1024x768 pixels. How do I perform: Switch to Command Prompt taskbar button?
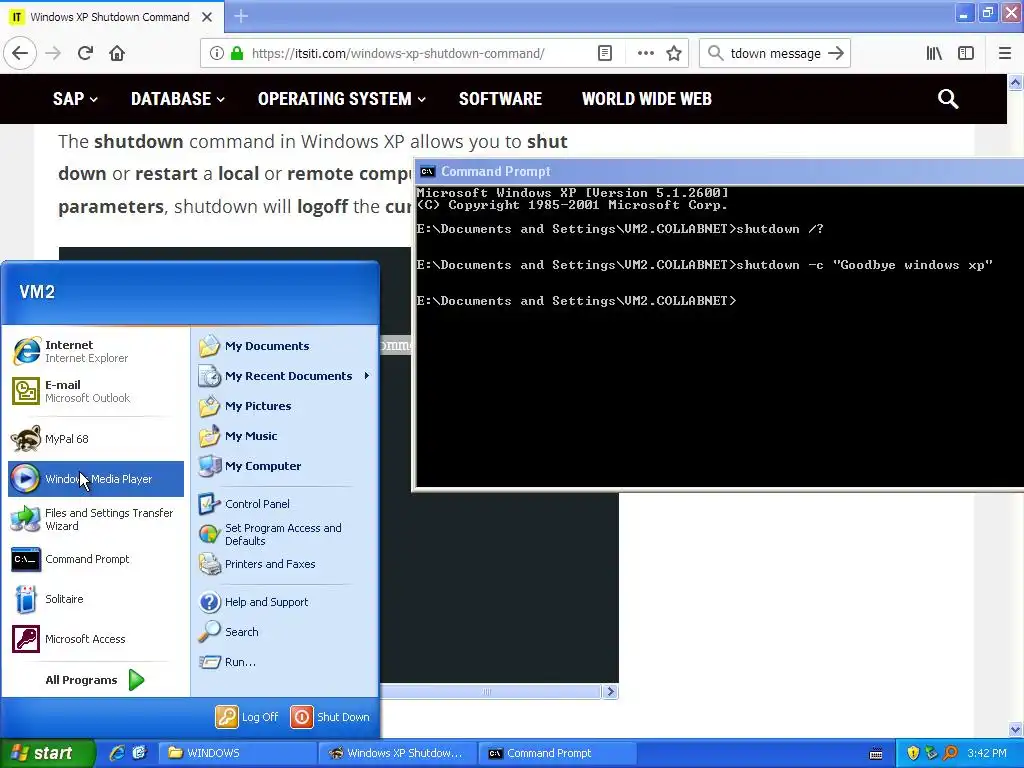pyautogui.click(x=558, y=753)
